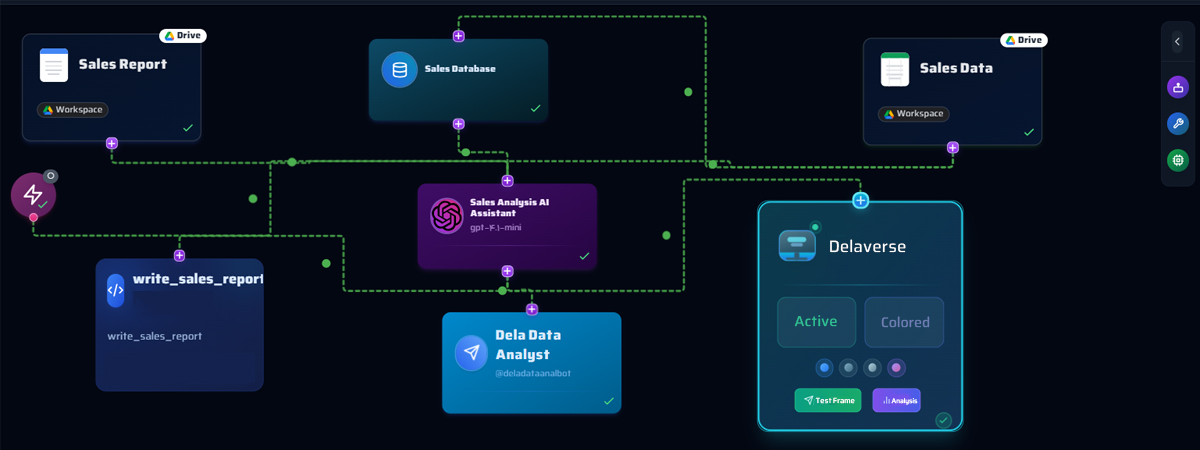Collapse the side panel with the chevron arrow
Viewport: 1200px width, 450px height.
click(x=1177, y=41)
